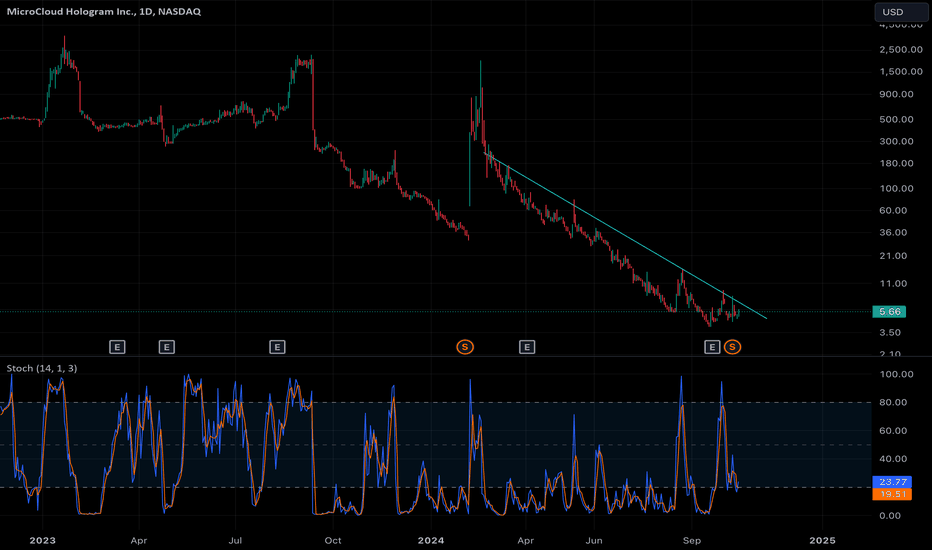This screenshot has height=550, width=932.
Task: Click the 2,500.00 price axis label
Action: point(901,49)
